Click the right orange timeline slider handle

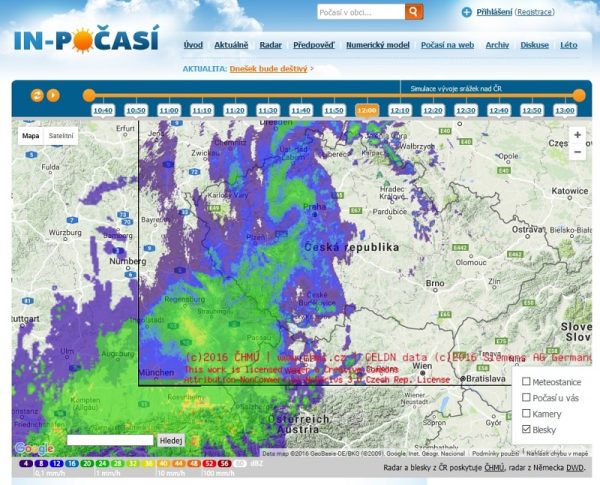click(579, 95)
